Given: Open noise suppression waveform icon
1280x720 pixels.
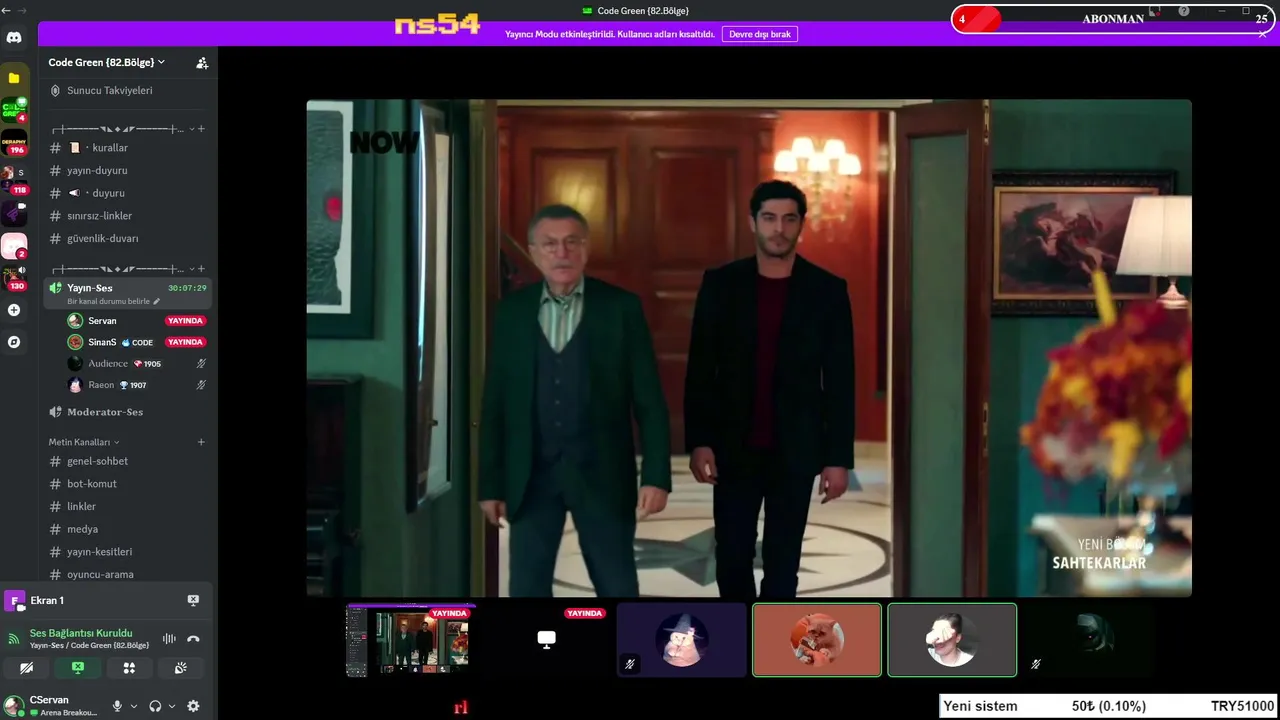Looking at the screenshot, I should (169, 639).
